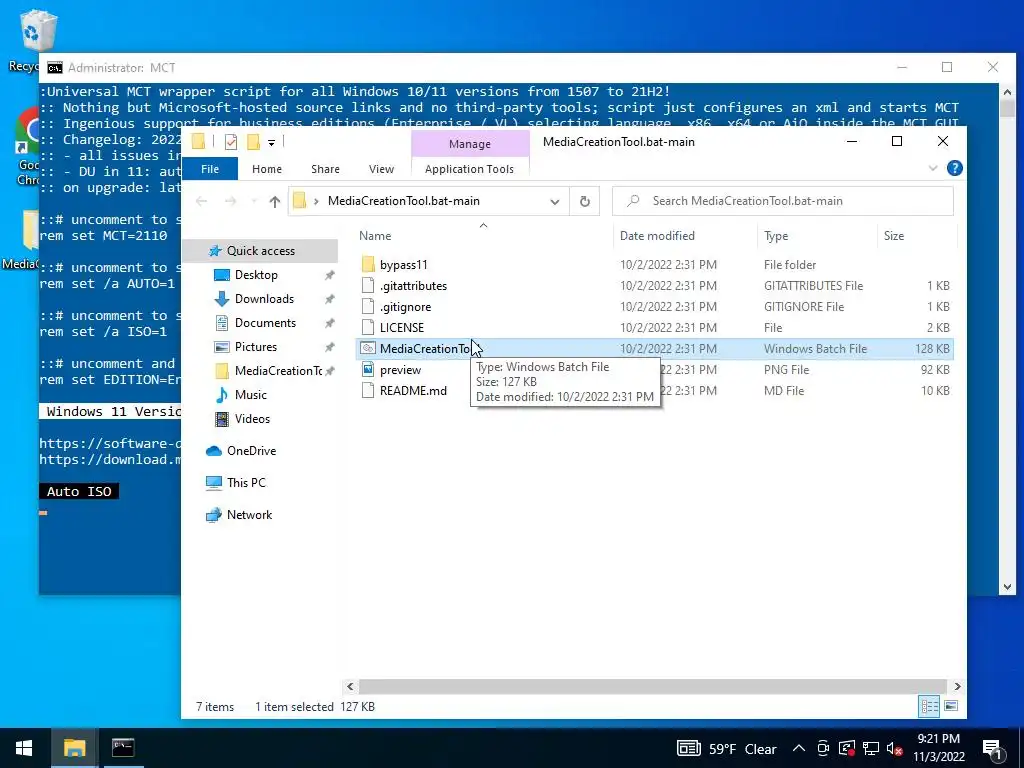Select the README.md file icon
This screenshot has height=768, width=1024.
click(368, 391)
